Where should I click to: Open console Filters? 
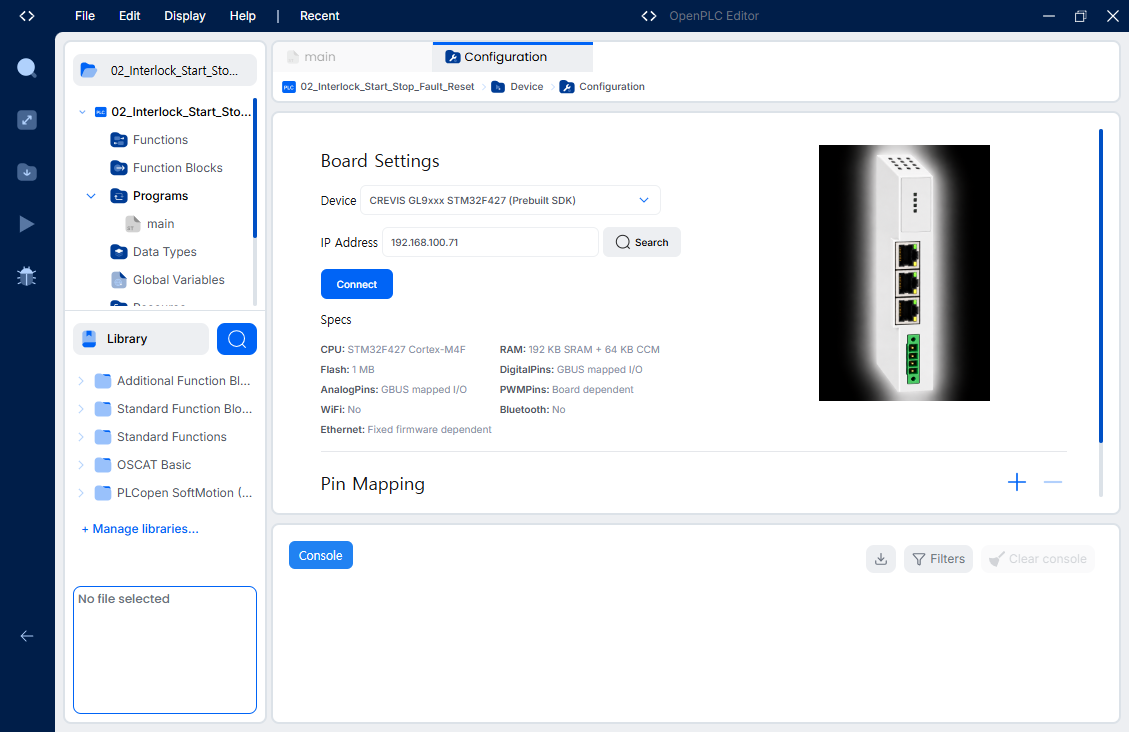(938, 559)
